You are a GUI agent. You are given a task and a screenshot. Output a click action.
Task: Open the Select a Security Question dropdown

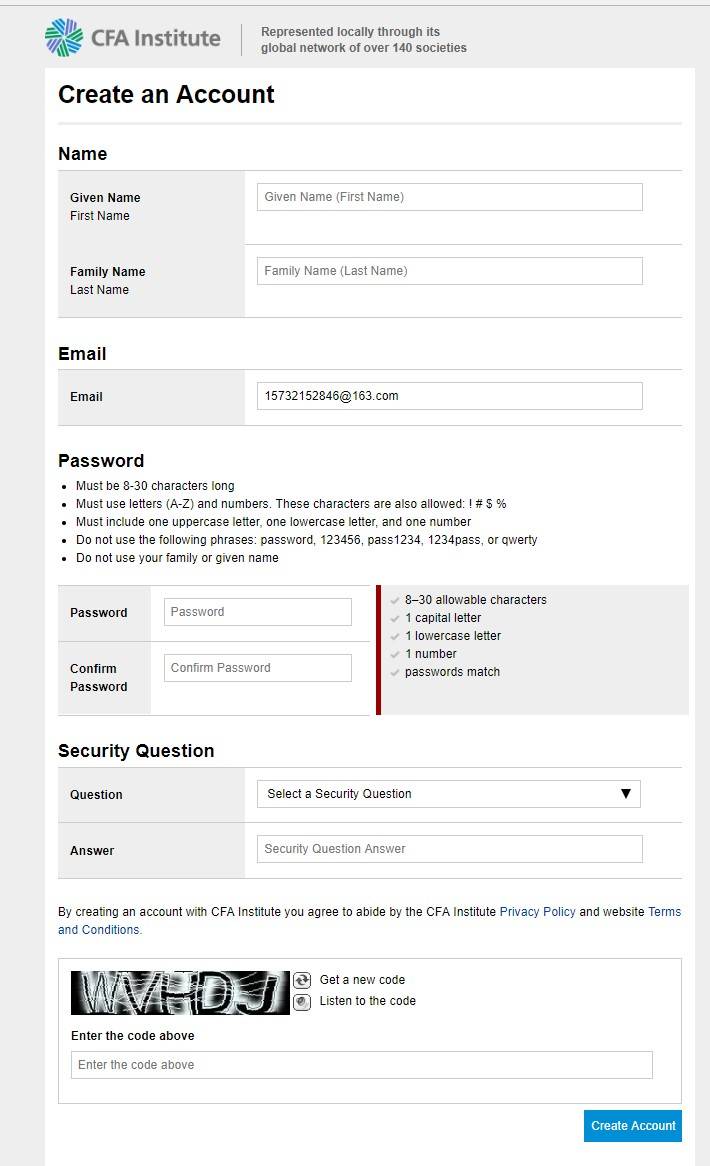coord(448,794)
